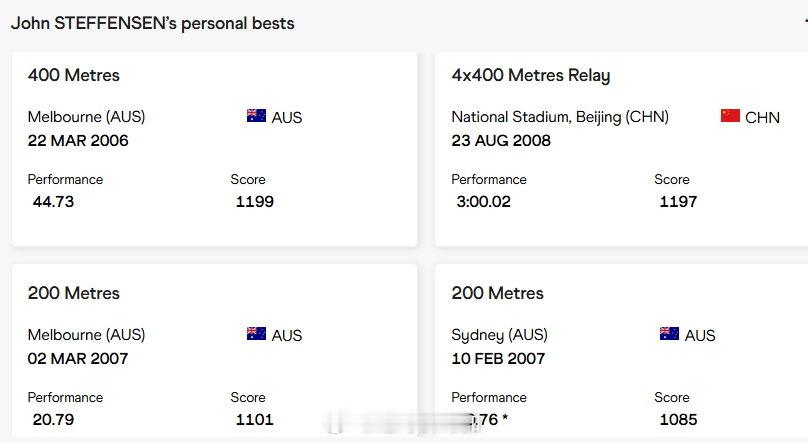Image resolution: width=808 pixels, height=443 pixels.
Task: Click Australian flag icon in 400 Metres card
Action: pyautogui.click(x=256, y=115)
